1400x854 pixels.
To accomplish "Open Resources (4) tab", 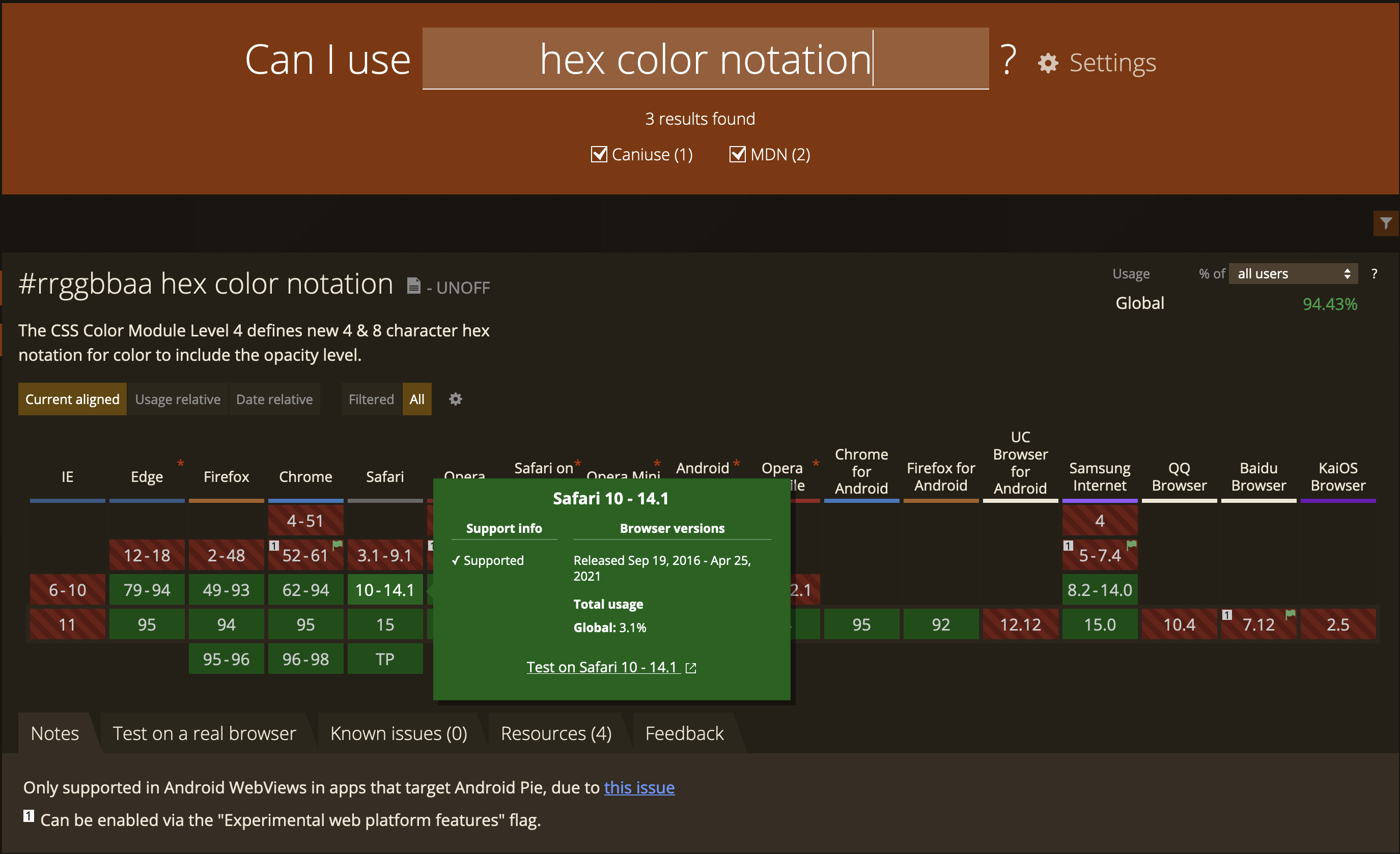I will click(556, 733).
